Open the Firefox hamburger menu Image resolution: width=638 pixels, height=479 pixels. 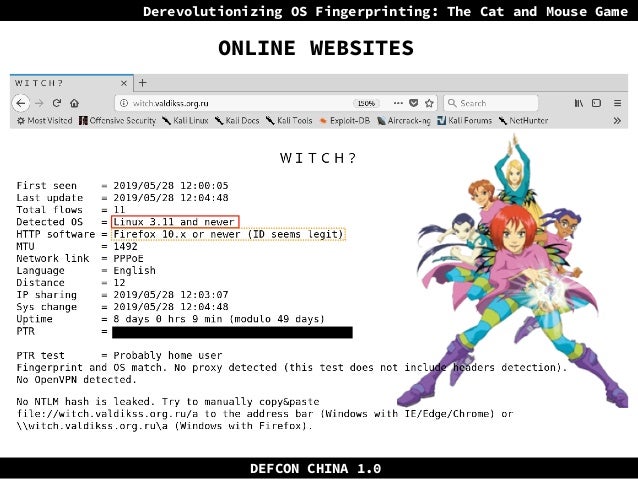pyautogui.click(x=617, y=103)
